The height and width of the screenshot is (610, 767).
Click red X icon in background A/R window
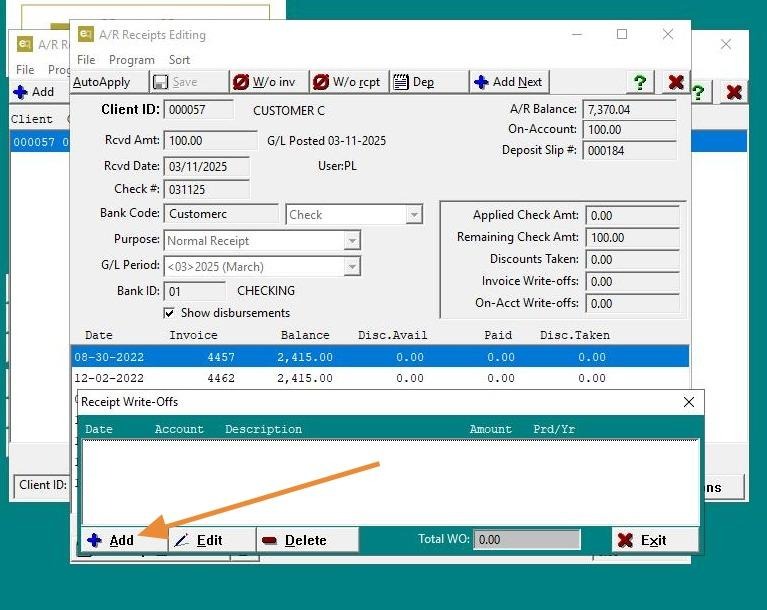click(734, 92)
